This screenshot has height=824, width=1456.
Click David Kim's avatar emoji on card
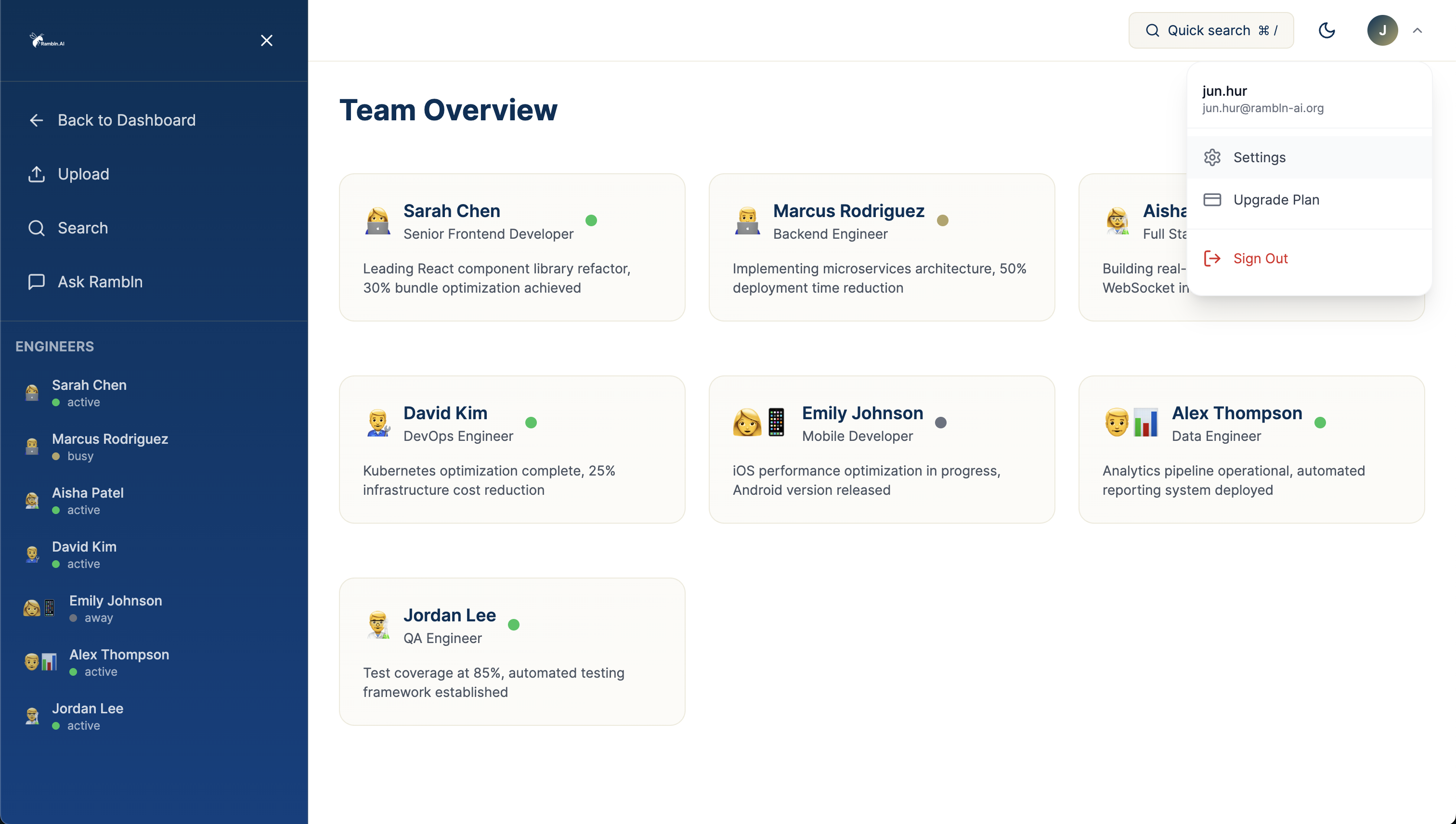[378, 423]
